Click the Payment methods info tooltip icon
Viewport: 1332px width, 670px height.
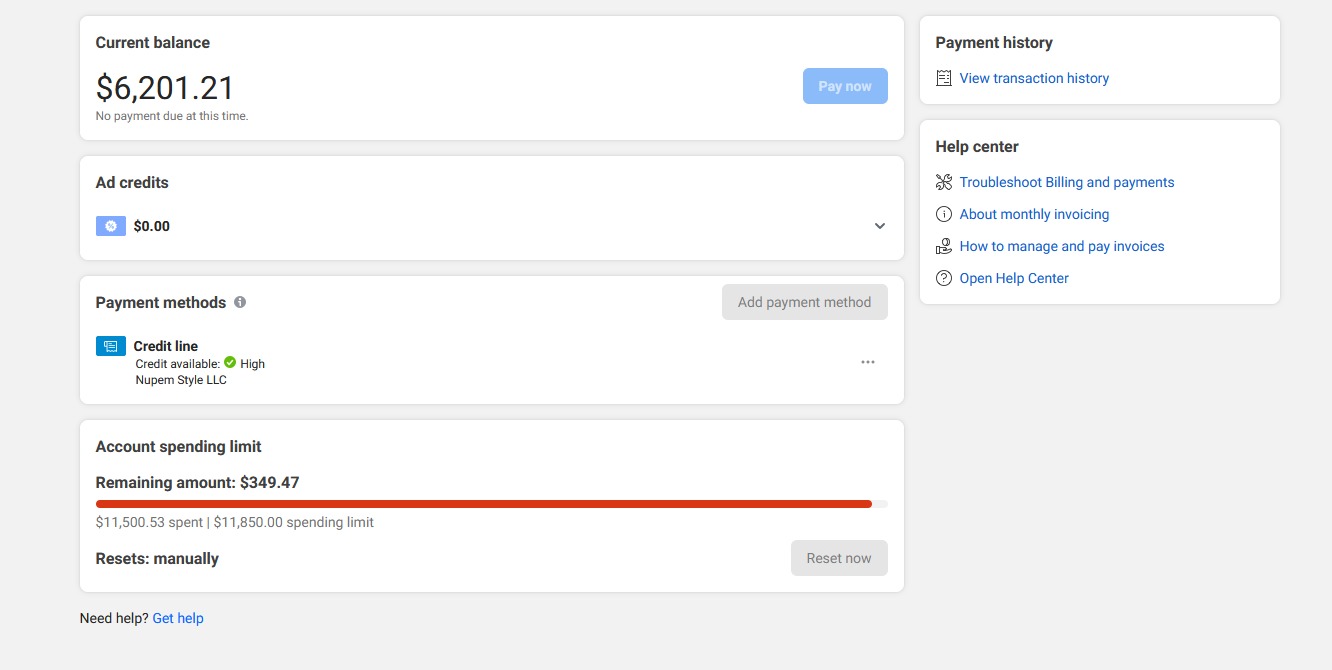click(240, 302)
